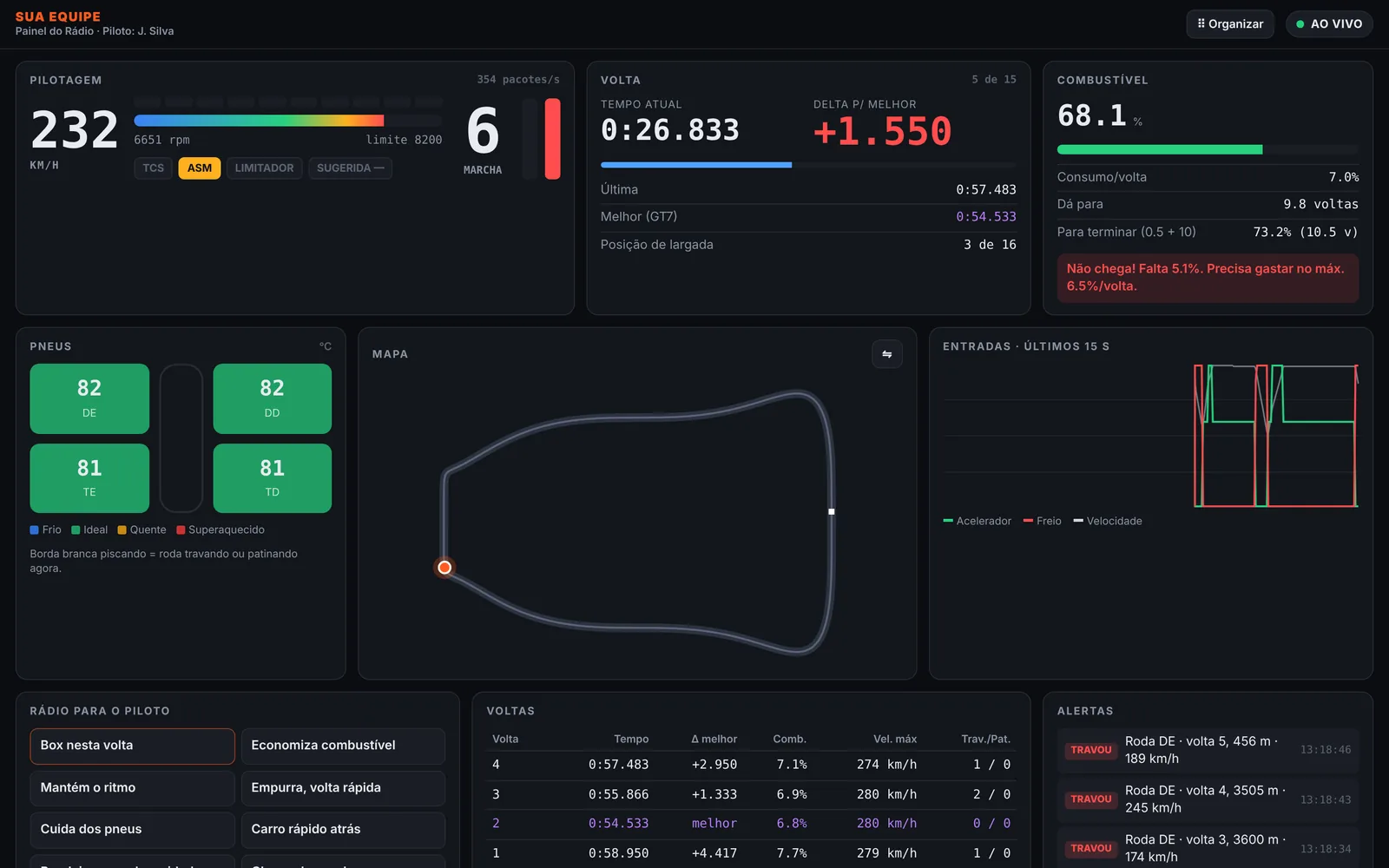The height and width of the screenshot is (868, 1389).
Task: Click the DE front-left tyre temperature tile
Action: point(89,398)
